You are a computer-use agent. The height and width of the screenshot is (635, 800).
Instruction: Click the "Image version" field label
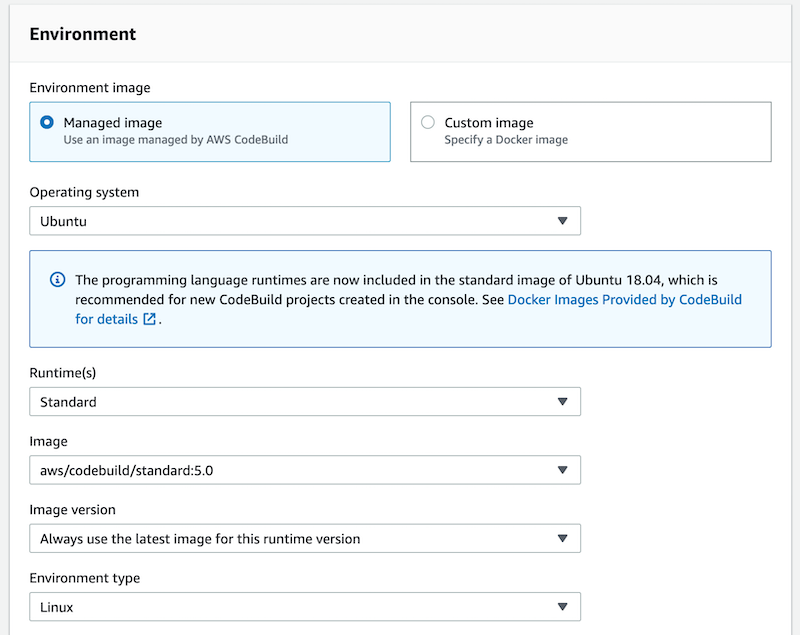pyautogui.click(x=72, y=509)
